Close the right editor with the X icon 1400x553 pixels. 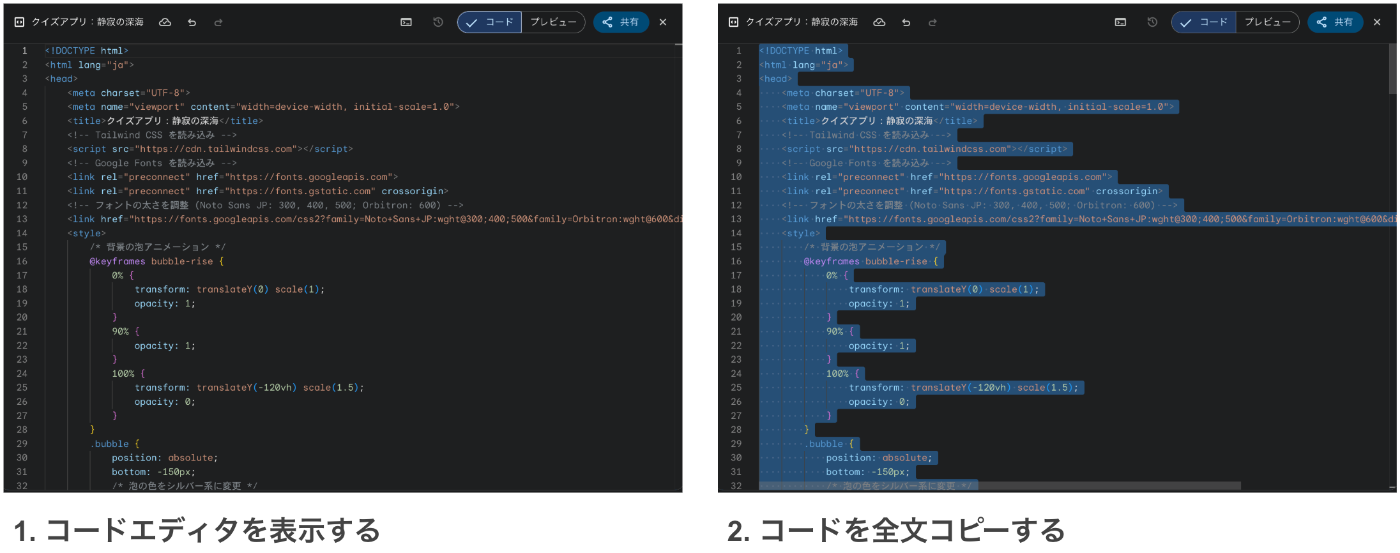[x=1377, y=22]
